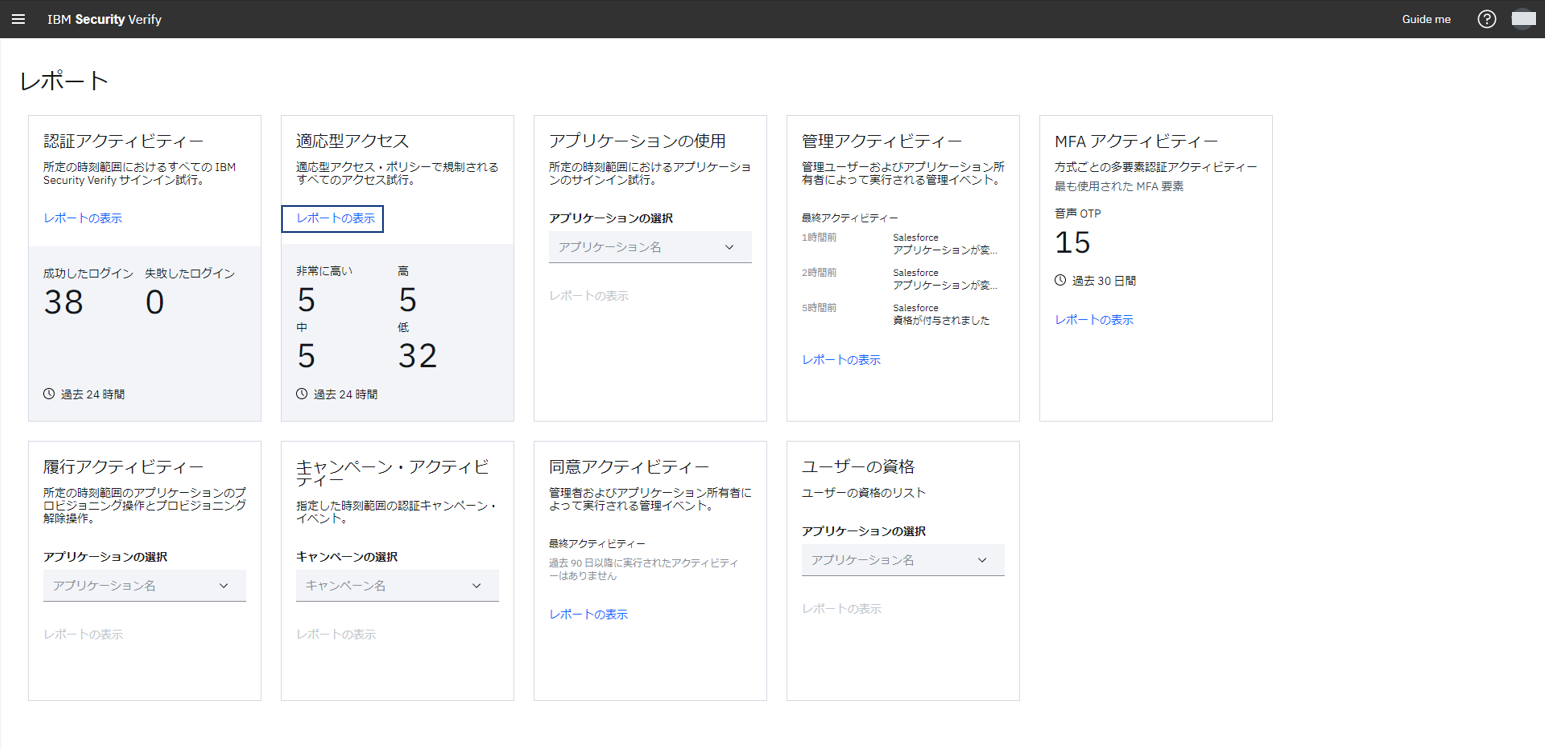Click chevron in 履行アクティビティー dropdown
The image size is (1545, 749).
coord(223,585)
